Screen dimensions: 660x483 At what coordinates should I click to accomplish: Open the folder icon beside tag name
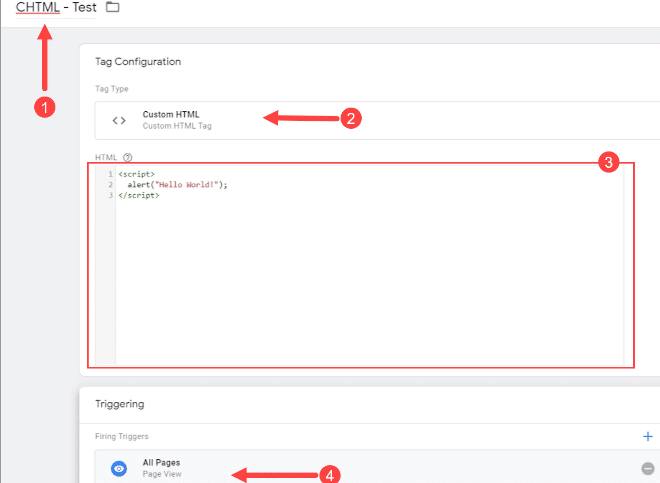click(x=112, y=7)
